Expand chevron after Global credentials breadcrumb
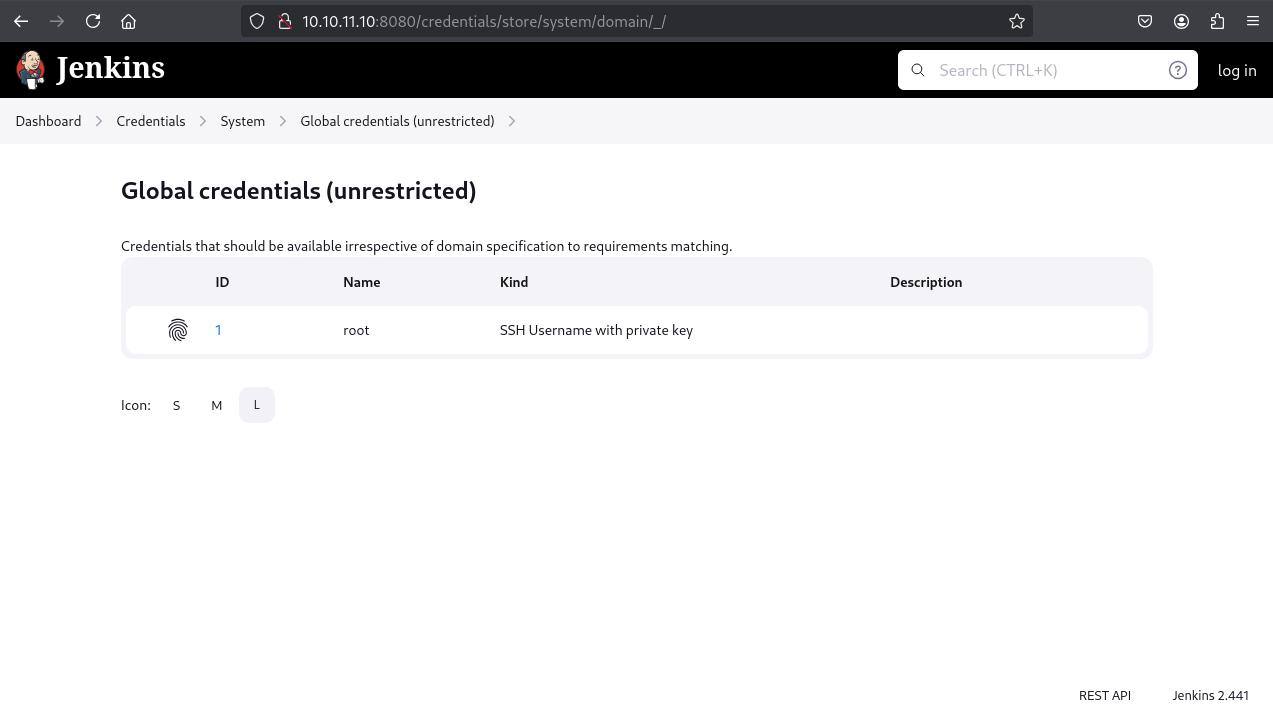The image size is (1273, 721). [x=512, y=121]
